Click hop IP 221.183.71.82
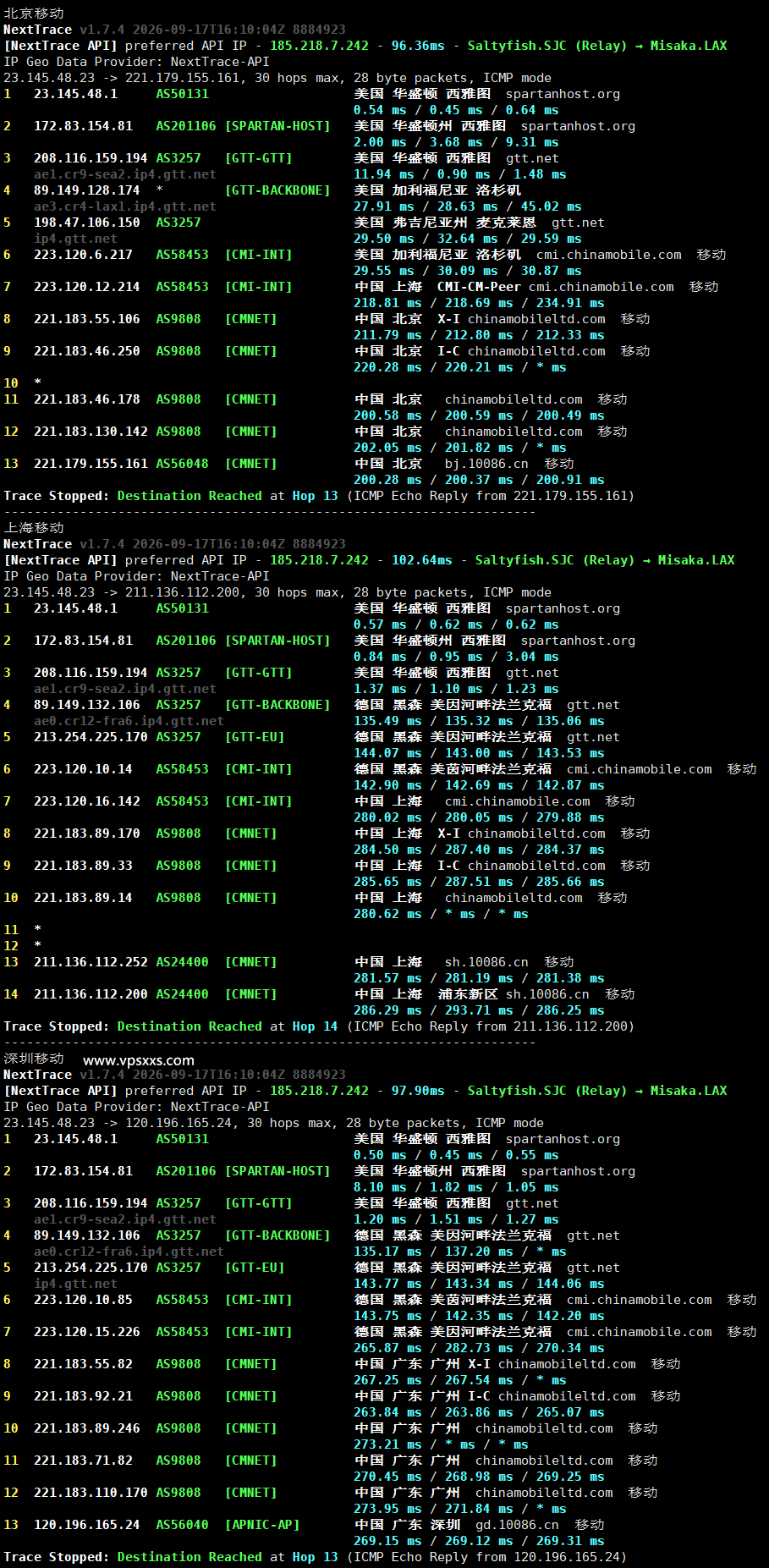Image resolution: width=769 pixels, height=1568 pixels. (x=83, y=1461)
